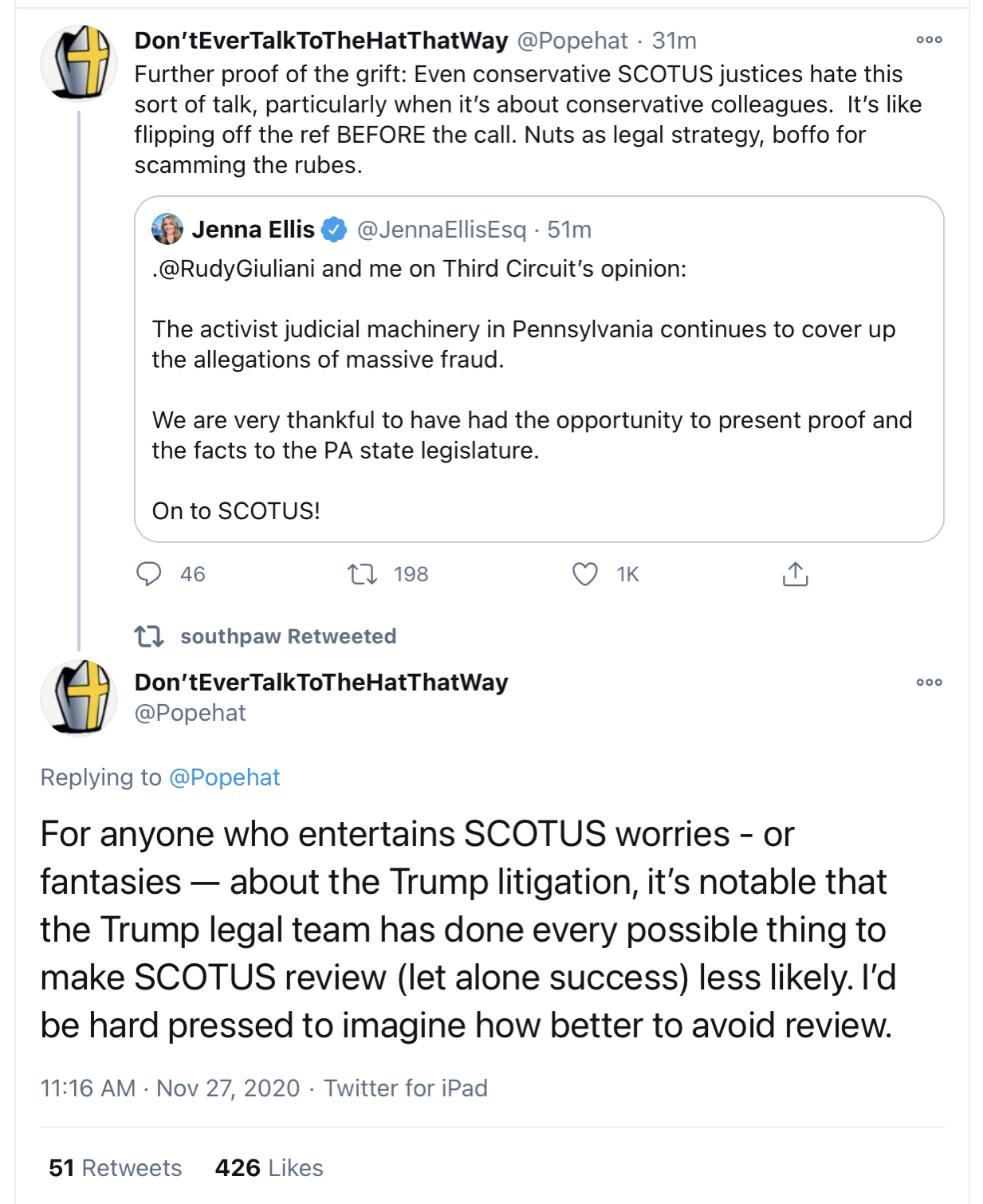Open the @Popehat link in Replying to
The image size is (983, 1204).
coord(224,777)
